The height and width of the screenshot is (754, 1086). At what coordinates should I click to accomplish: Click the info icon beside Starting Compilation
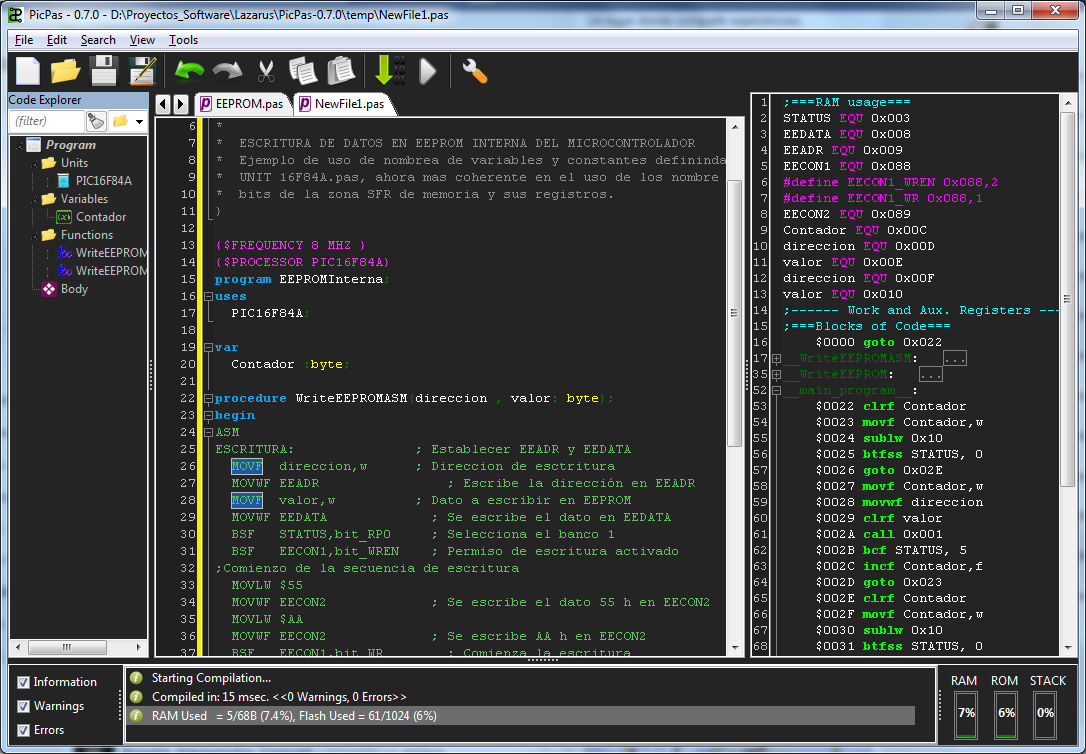136,678
